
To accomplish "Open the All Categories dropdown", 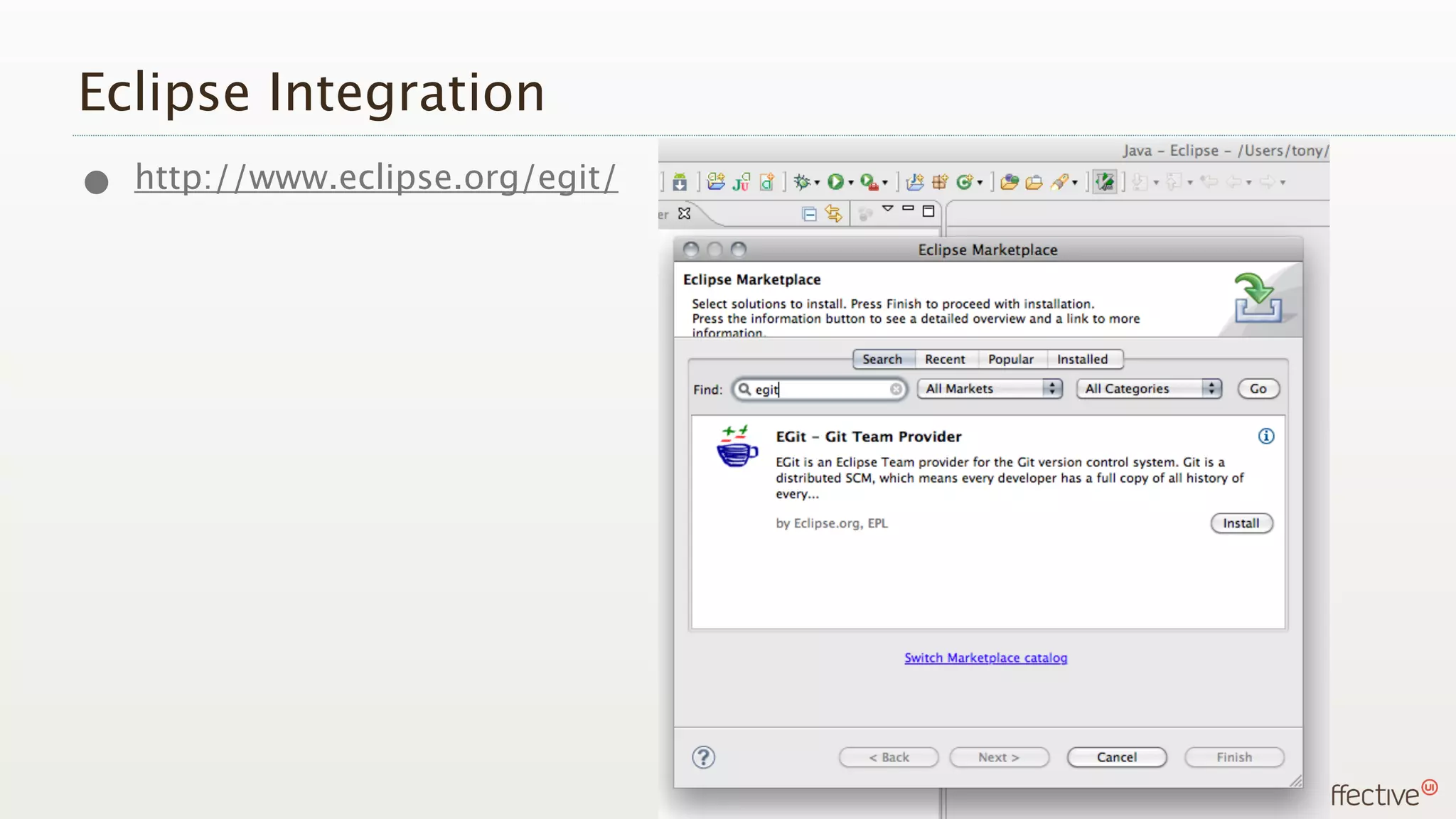I will [1149, 389].
